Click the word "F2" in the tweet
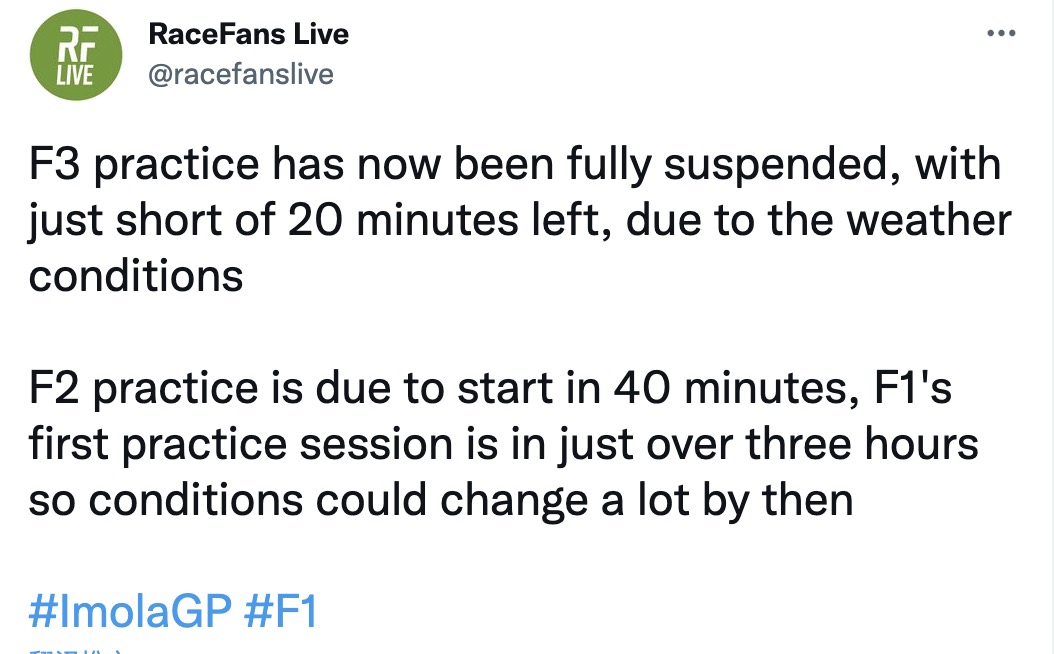The height and width of the screenshot is (654, 1054). [56, 387]
